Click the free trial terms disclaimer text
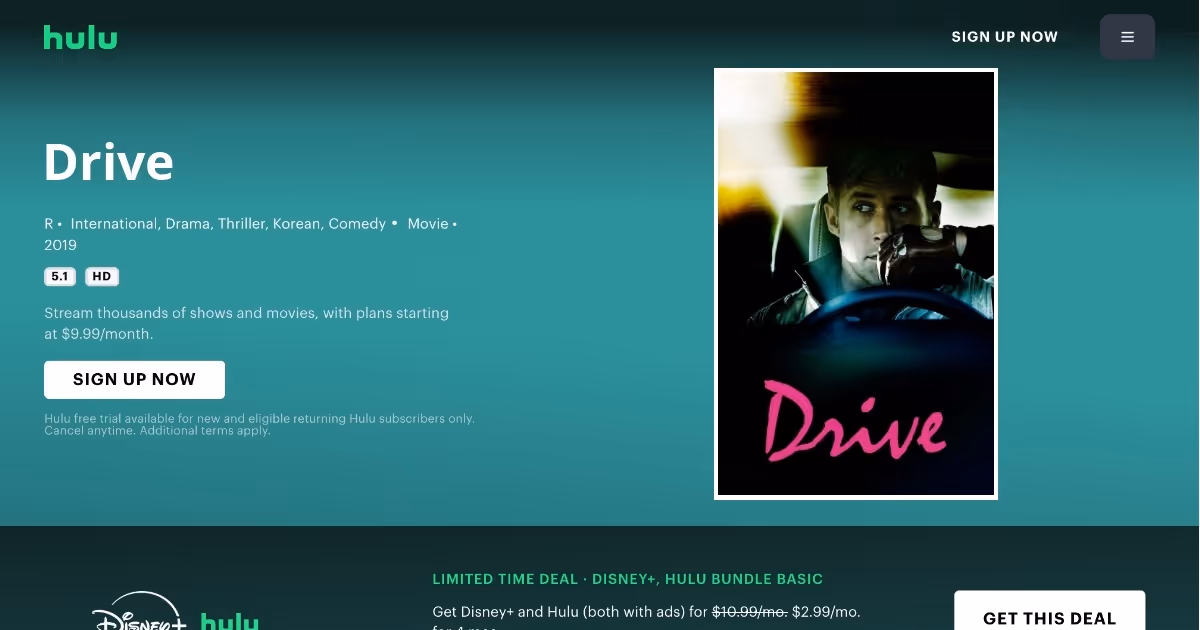 pos(259,424)
